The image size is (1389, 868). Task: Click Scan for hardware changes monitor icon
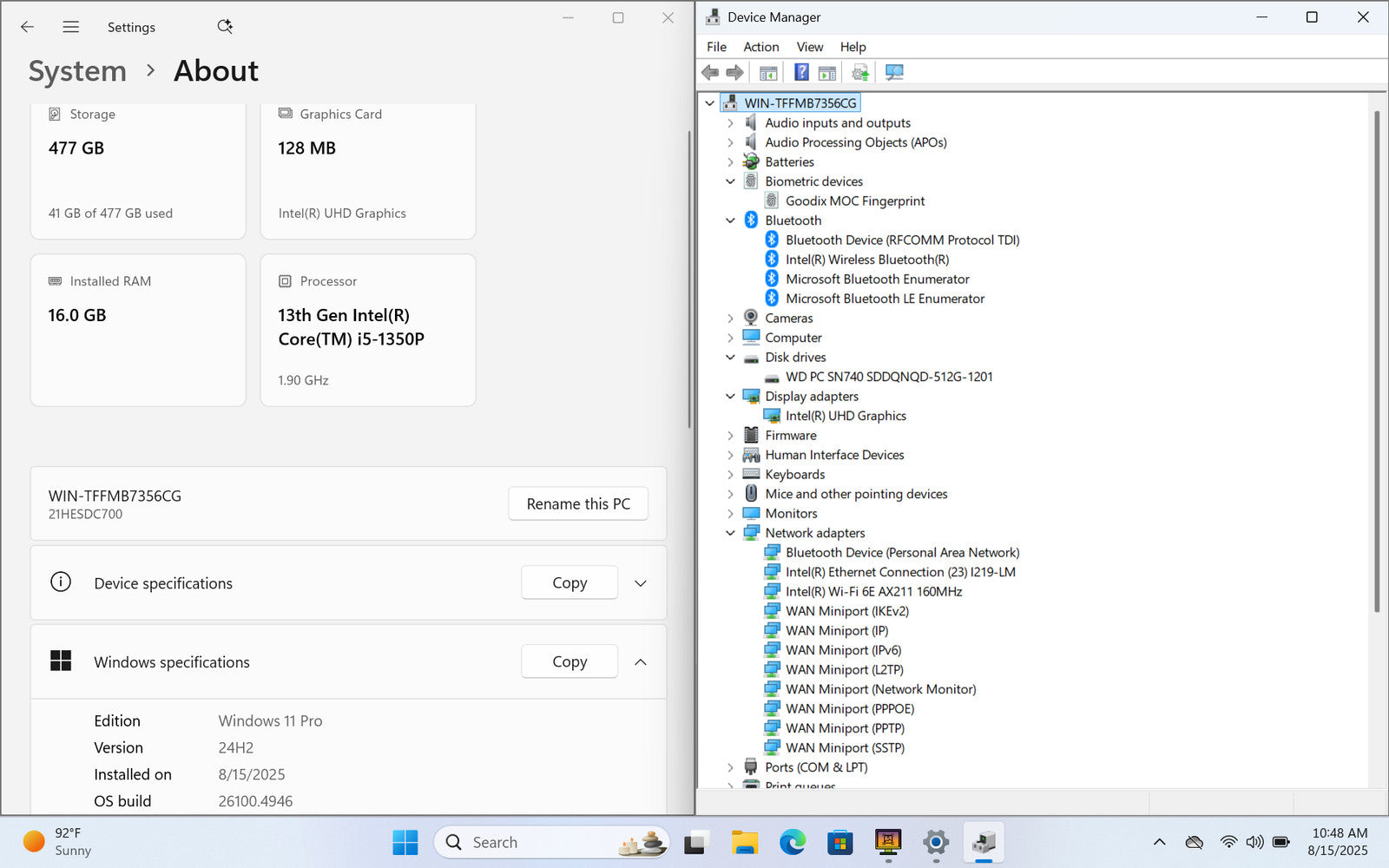(x=894, y=73)
